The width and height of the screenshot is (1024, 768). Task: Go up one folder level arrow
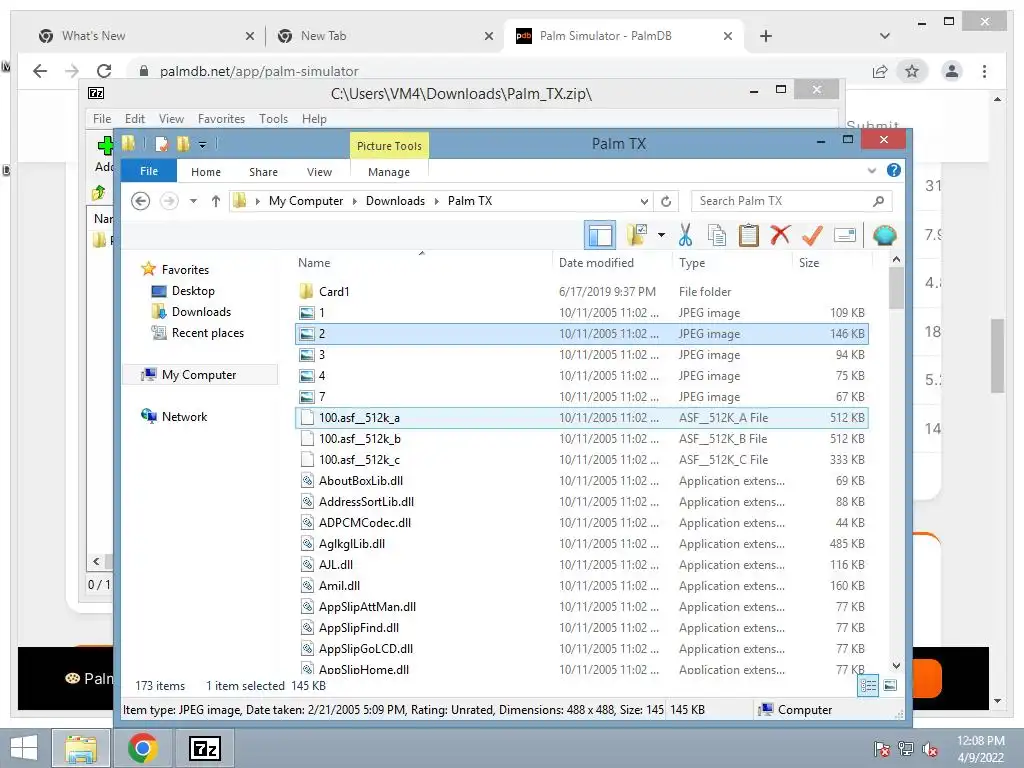216,201
